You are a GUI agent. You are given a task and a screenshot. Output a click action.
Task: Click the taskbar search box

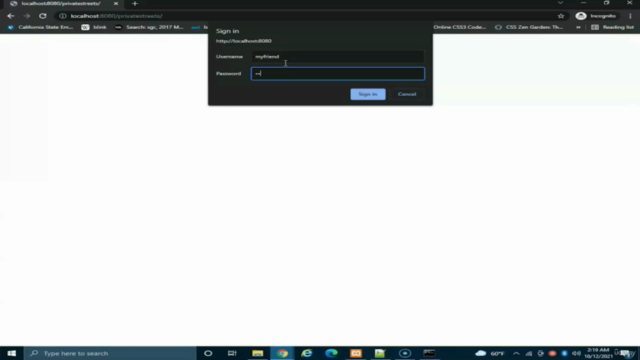point(110,353)
